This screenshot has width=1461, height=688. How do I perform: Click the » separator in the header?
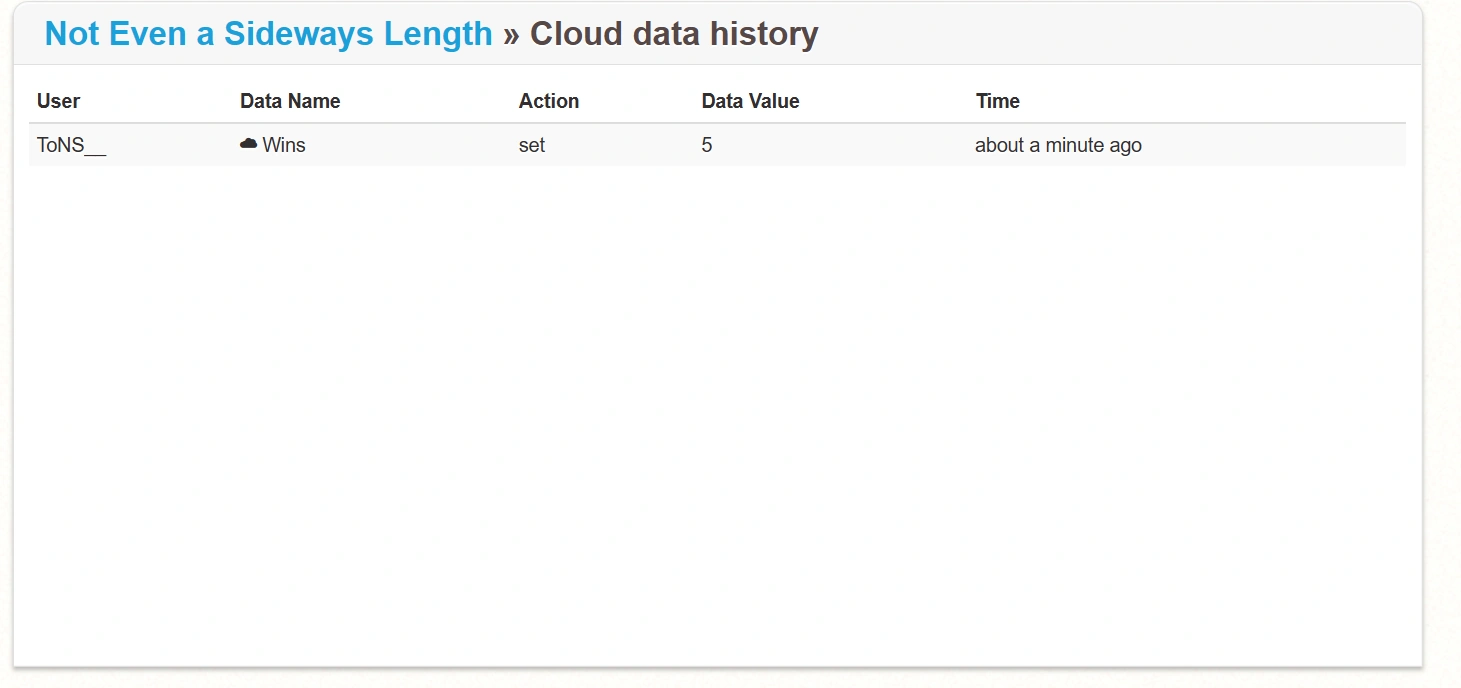[512, 33]
